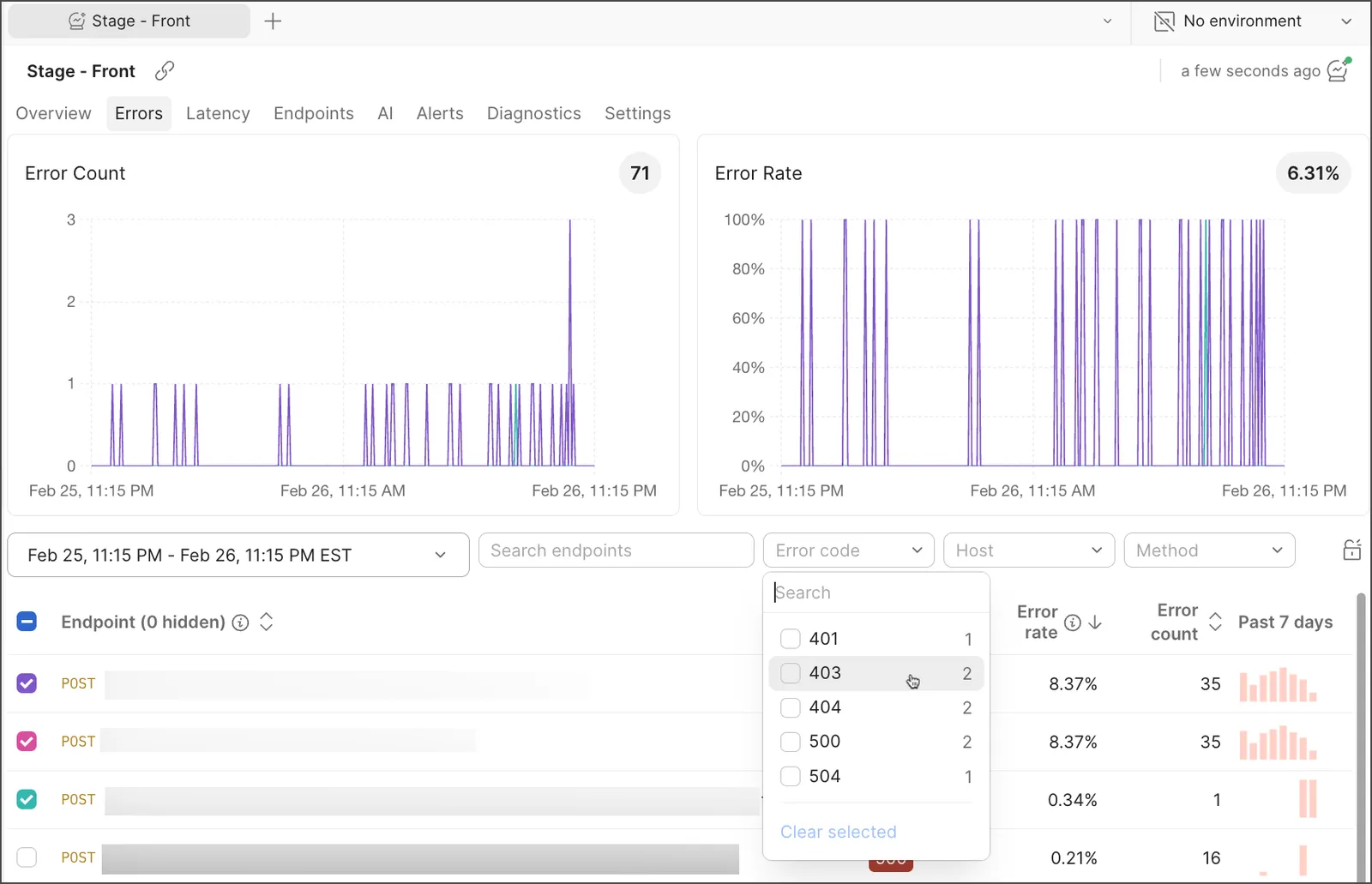Sort by Error count column arrows
The image size is (1372, 884).
[x=1215, y=622]
